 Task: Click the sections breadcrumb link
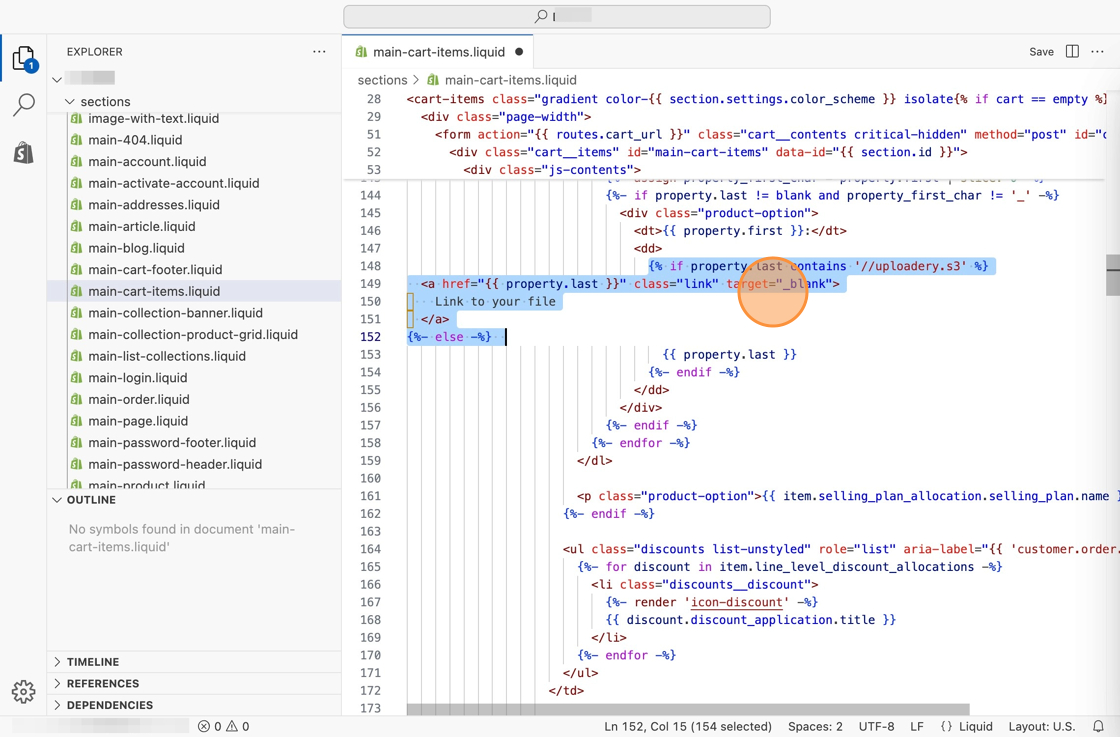(x=382, y=80)
